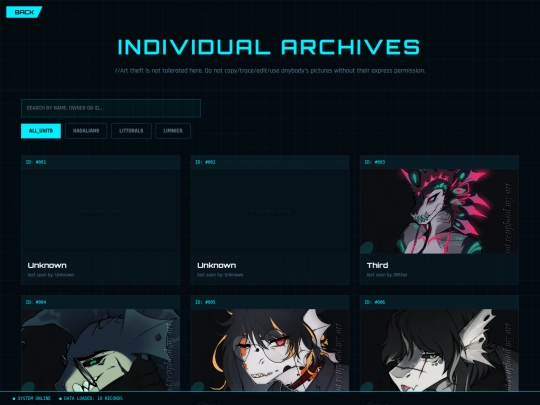The width and height of the screenshot is (540, 405).
Task: Go back using the BACK button
Action: pos(24,12)
